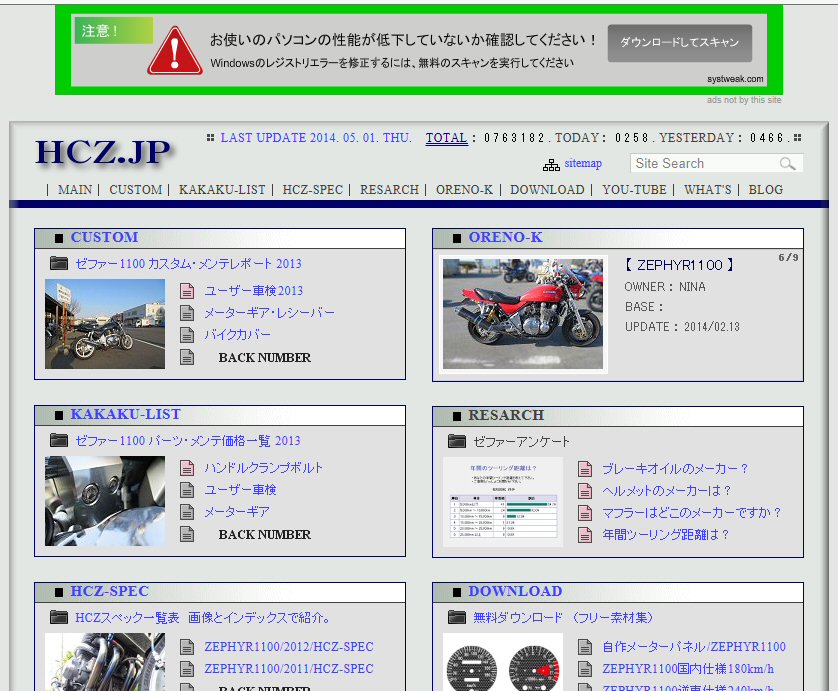Viewport: 838px width, 691px height.
Task: Click the survey results chart thumbnail
Action: coord(503,502)
